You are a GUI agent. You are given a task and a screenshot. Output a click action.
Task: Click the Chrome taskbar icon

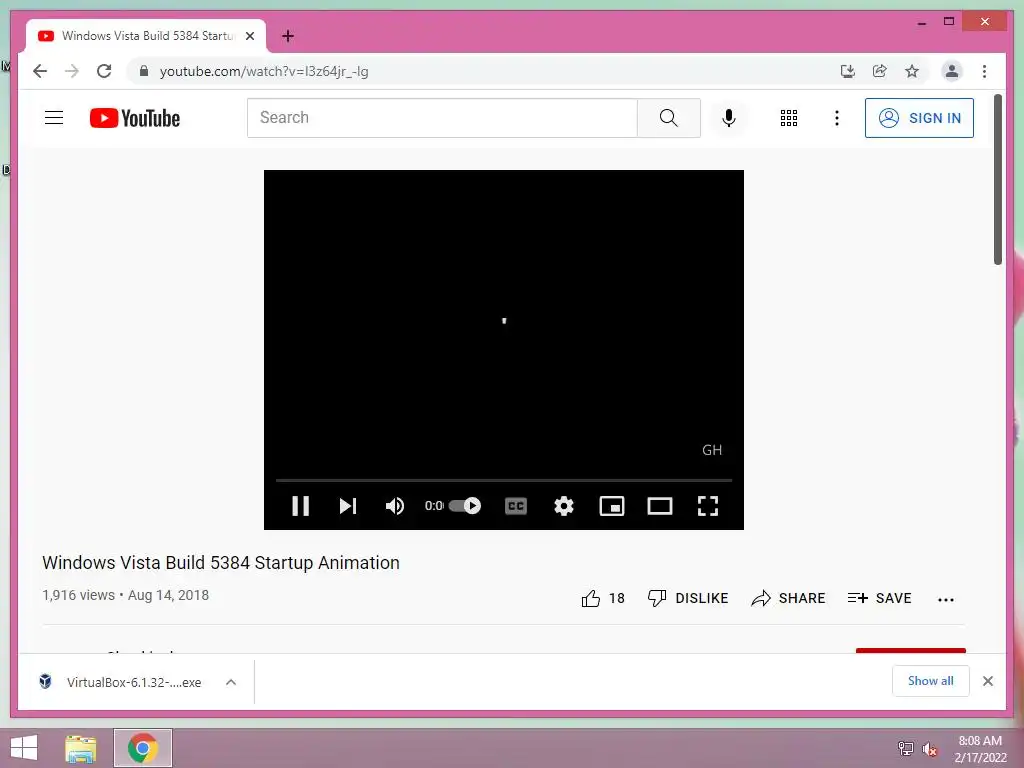(x=143, y=748)
